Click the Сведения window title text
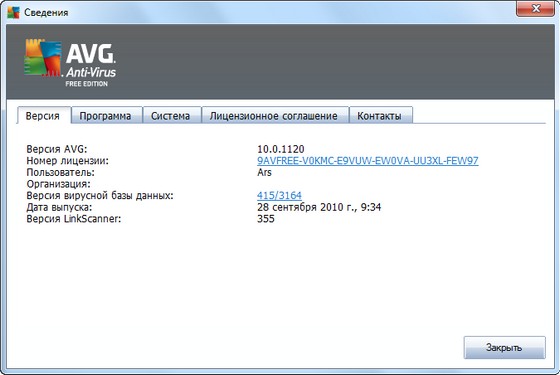The width and height of the screenshot is (560, 375). tap(46, 12)
